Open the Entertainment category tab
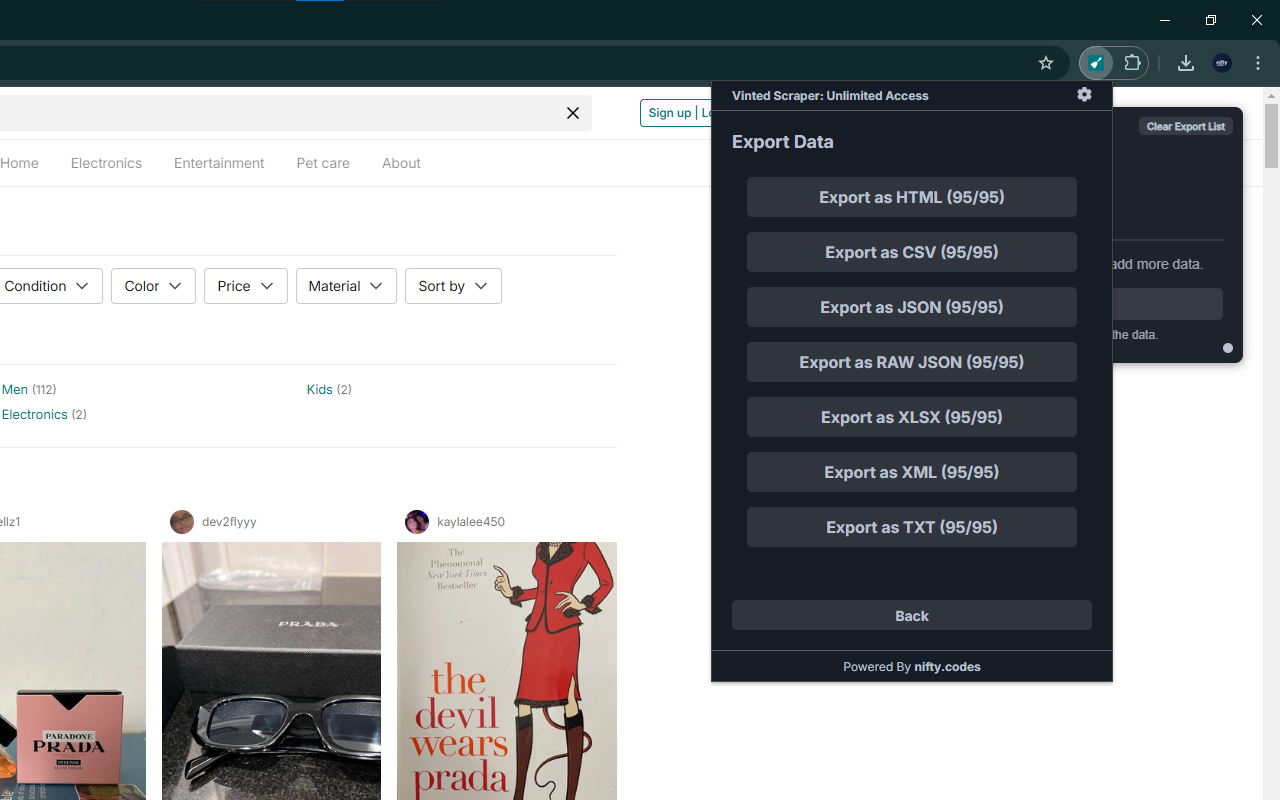 tap(219, 163)
